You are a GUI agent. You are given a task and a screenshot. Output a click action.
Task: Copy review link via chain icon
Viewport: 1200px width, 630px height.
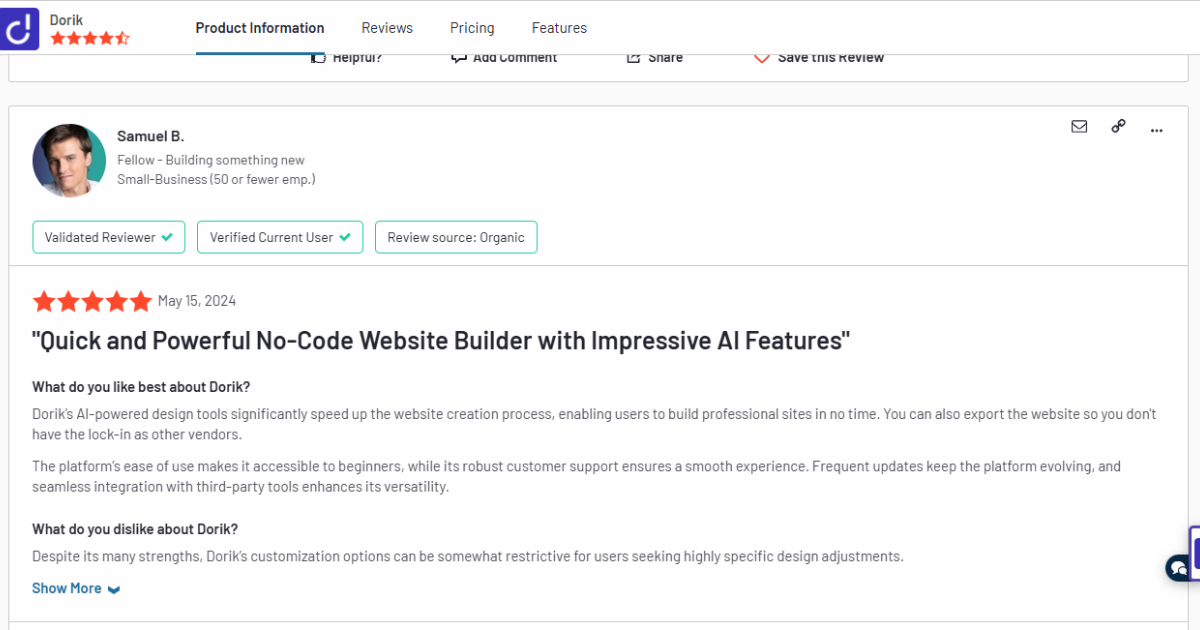point(1118,126)
